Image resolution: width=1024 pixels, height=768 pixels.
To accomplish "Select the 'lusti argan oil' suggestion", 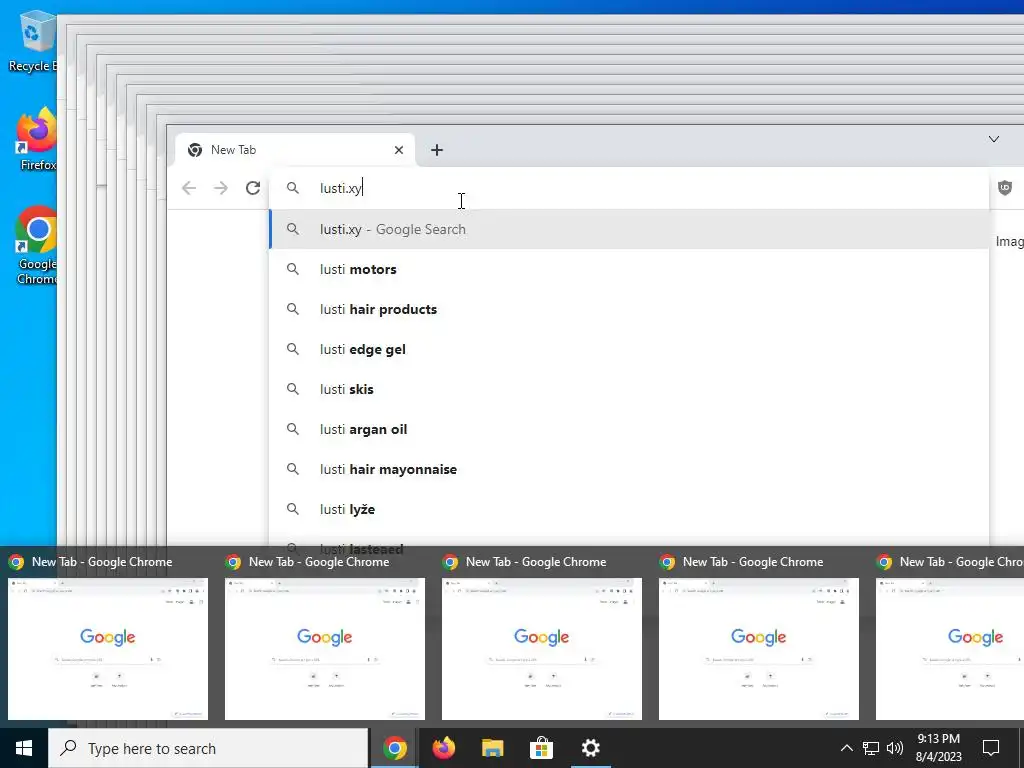I will 630,429.
